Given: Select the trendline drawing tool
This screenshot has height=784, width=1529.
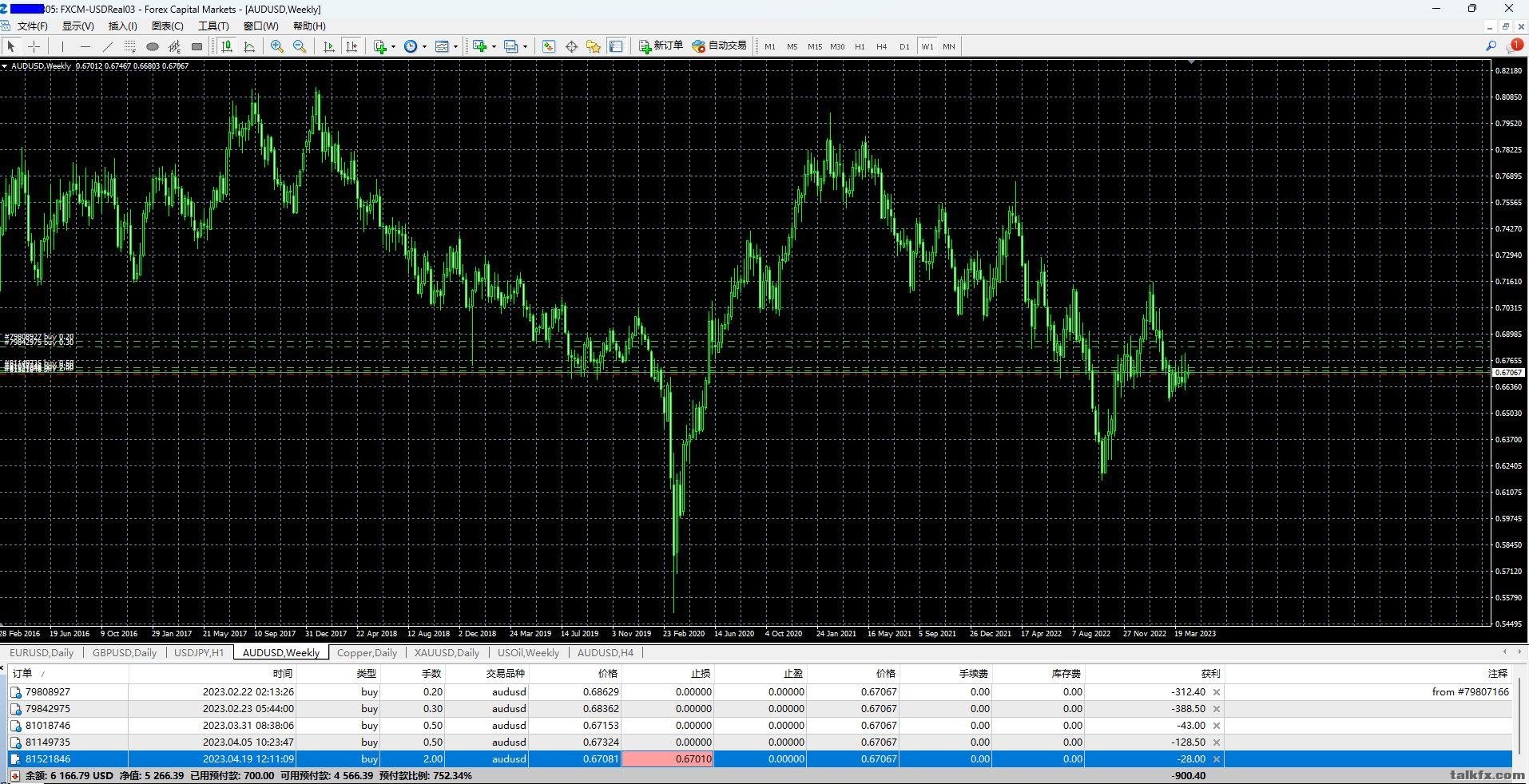Looking at the screenshot, I should click(x=108, y=46).
